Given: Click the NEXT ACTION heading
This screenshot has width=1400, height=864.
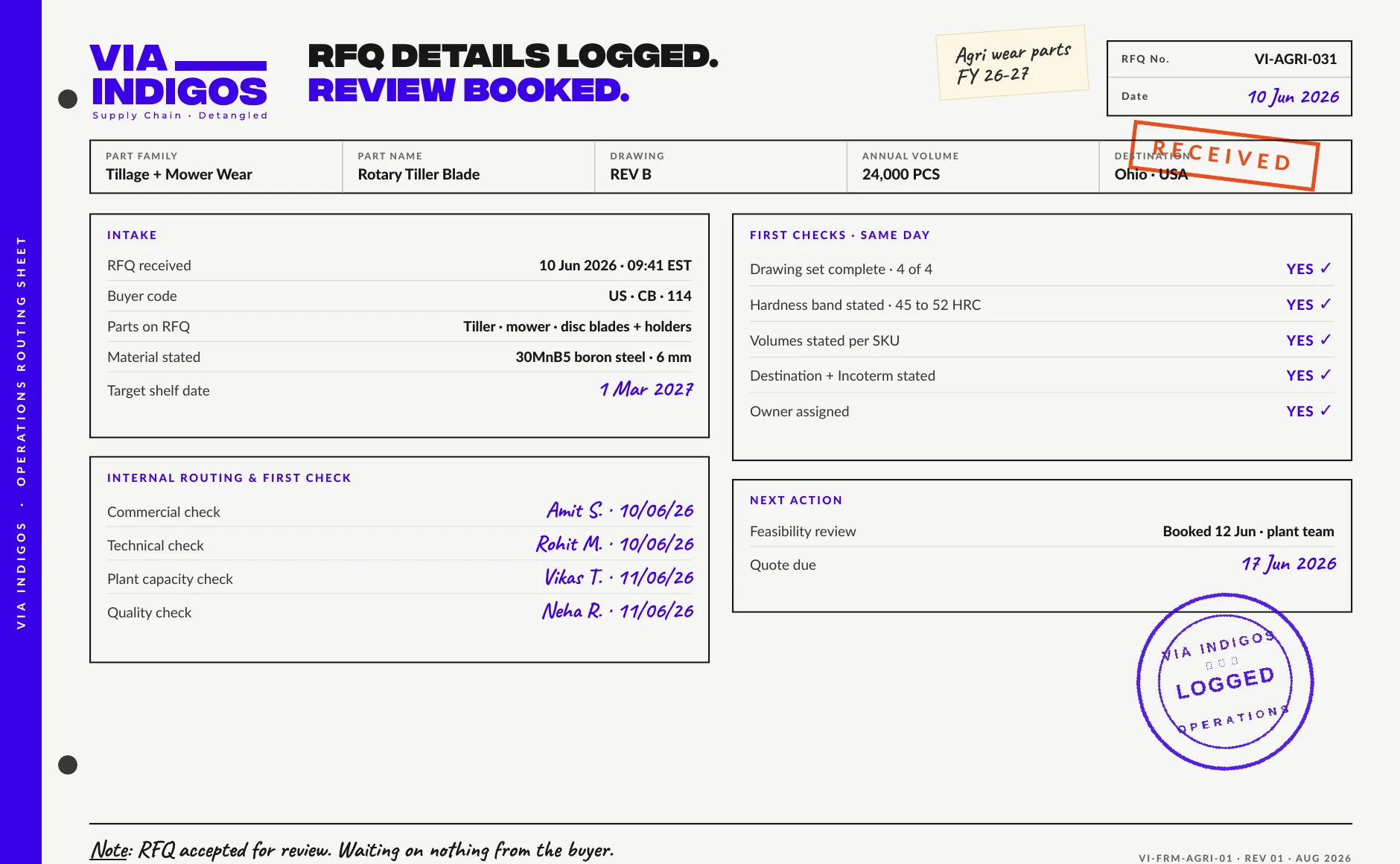Looking at the screenshot, I should click(796, 501).
